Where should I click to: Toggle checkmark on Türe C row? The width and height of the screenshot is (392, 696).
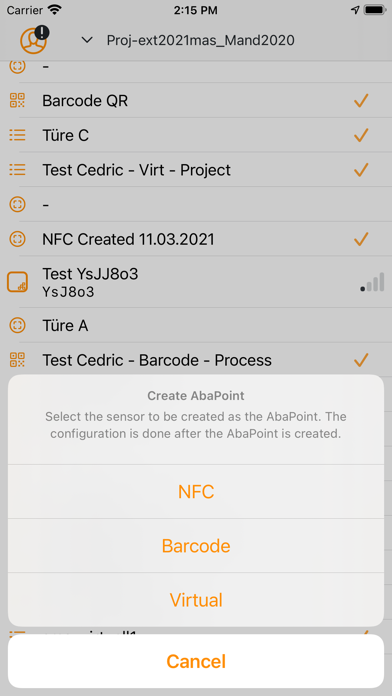pyautogui.click(x=361, y=135)
